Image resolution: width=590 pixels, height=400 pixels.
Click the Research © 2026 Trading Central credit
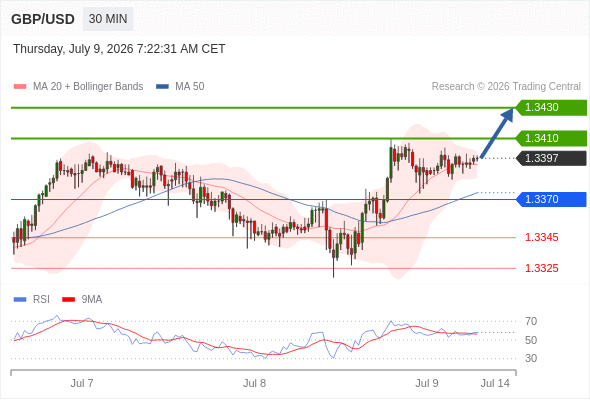(506, 87)
